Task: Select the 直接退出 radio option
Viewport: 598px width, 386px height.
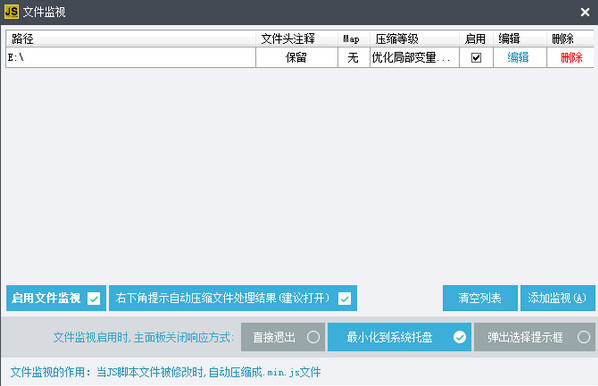Action: (283, 337)
